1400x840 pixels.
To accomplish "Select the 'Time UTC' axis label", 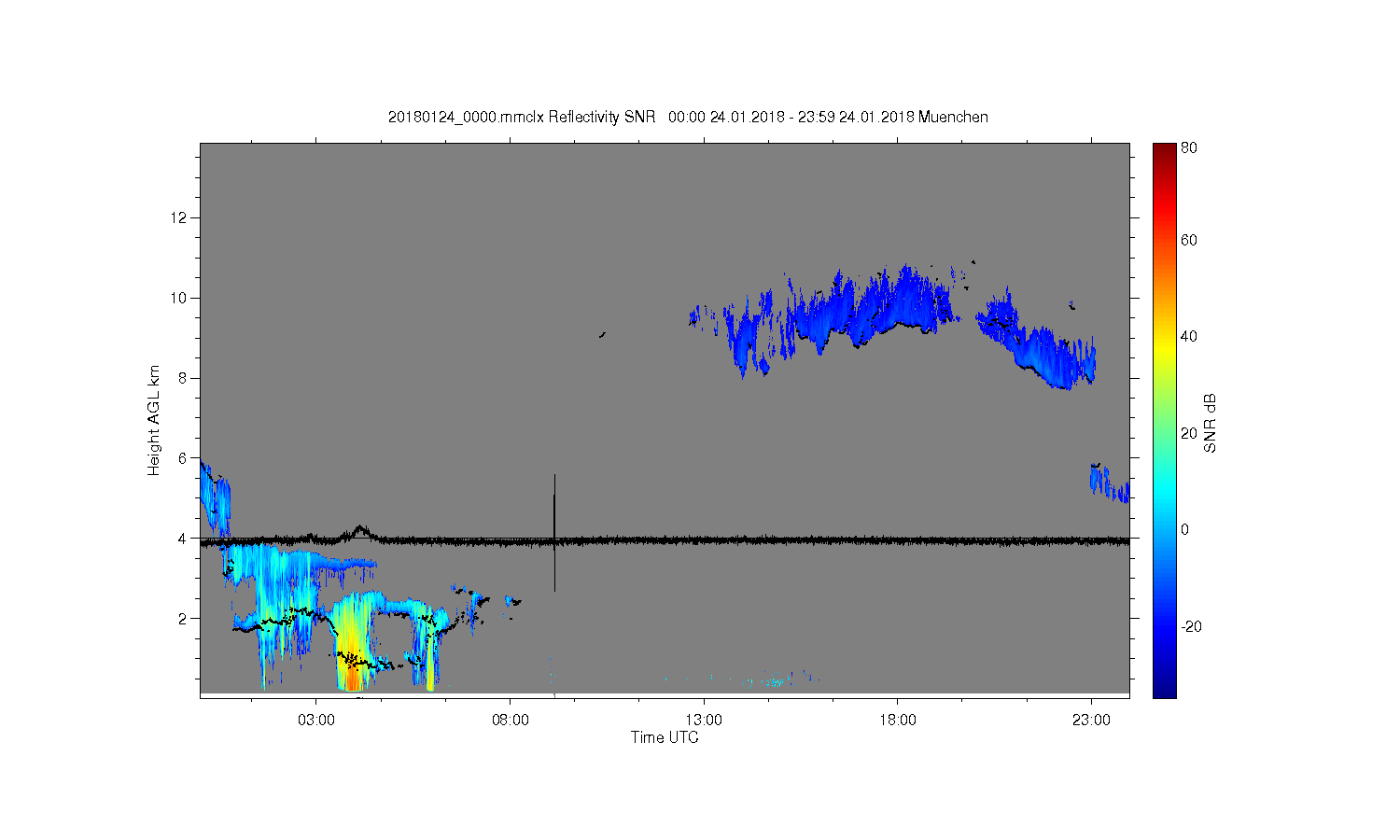I will (x=665, y=737).
